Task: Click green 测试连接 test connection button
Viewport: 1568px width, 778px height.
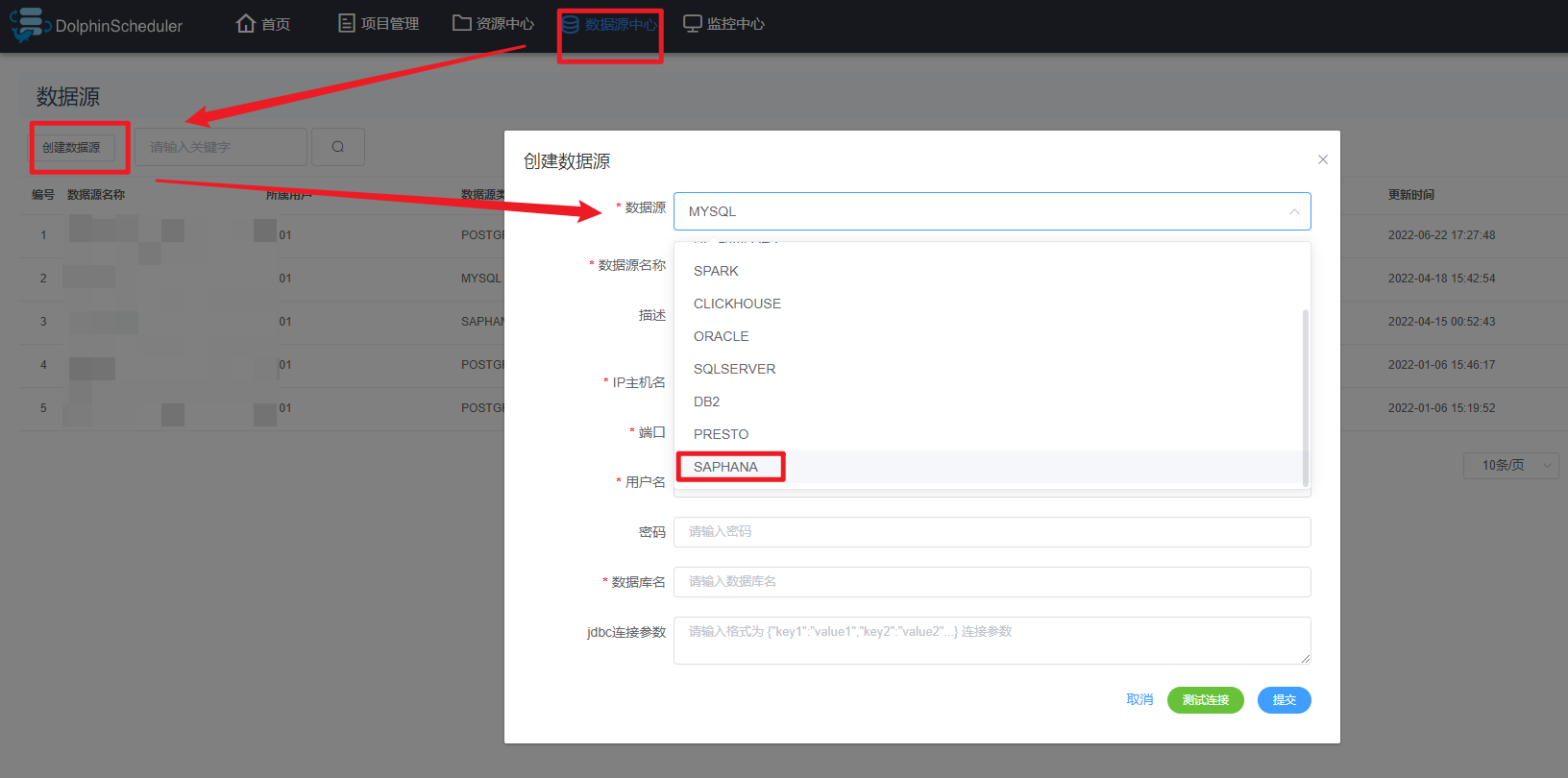Action: pos(1206,700)
